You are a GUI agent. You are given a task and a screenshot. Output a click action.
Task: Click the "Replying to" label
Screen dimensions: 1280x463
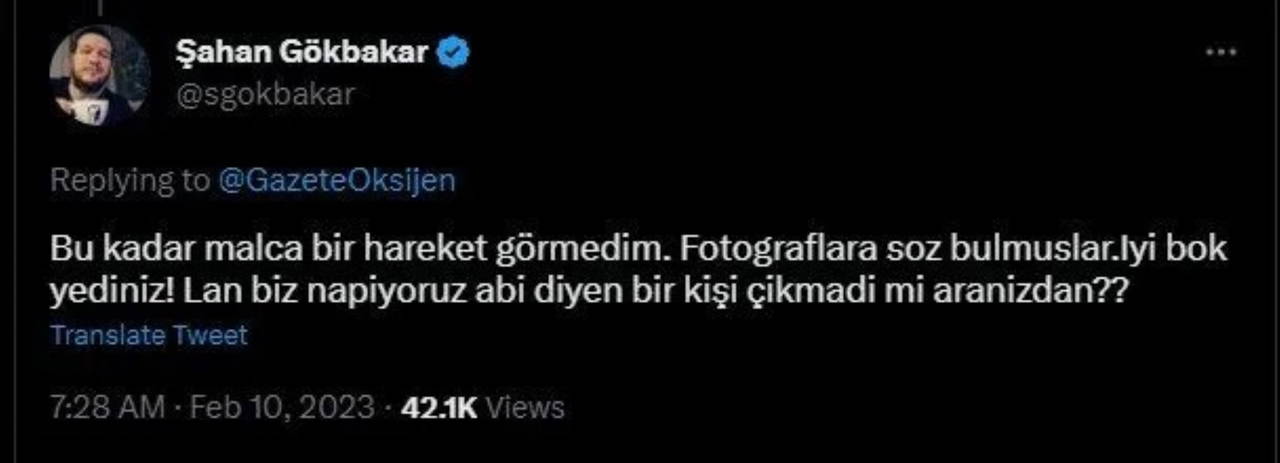click(x=129, y=180)
